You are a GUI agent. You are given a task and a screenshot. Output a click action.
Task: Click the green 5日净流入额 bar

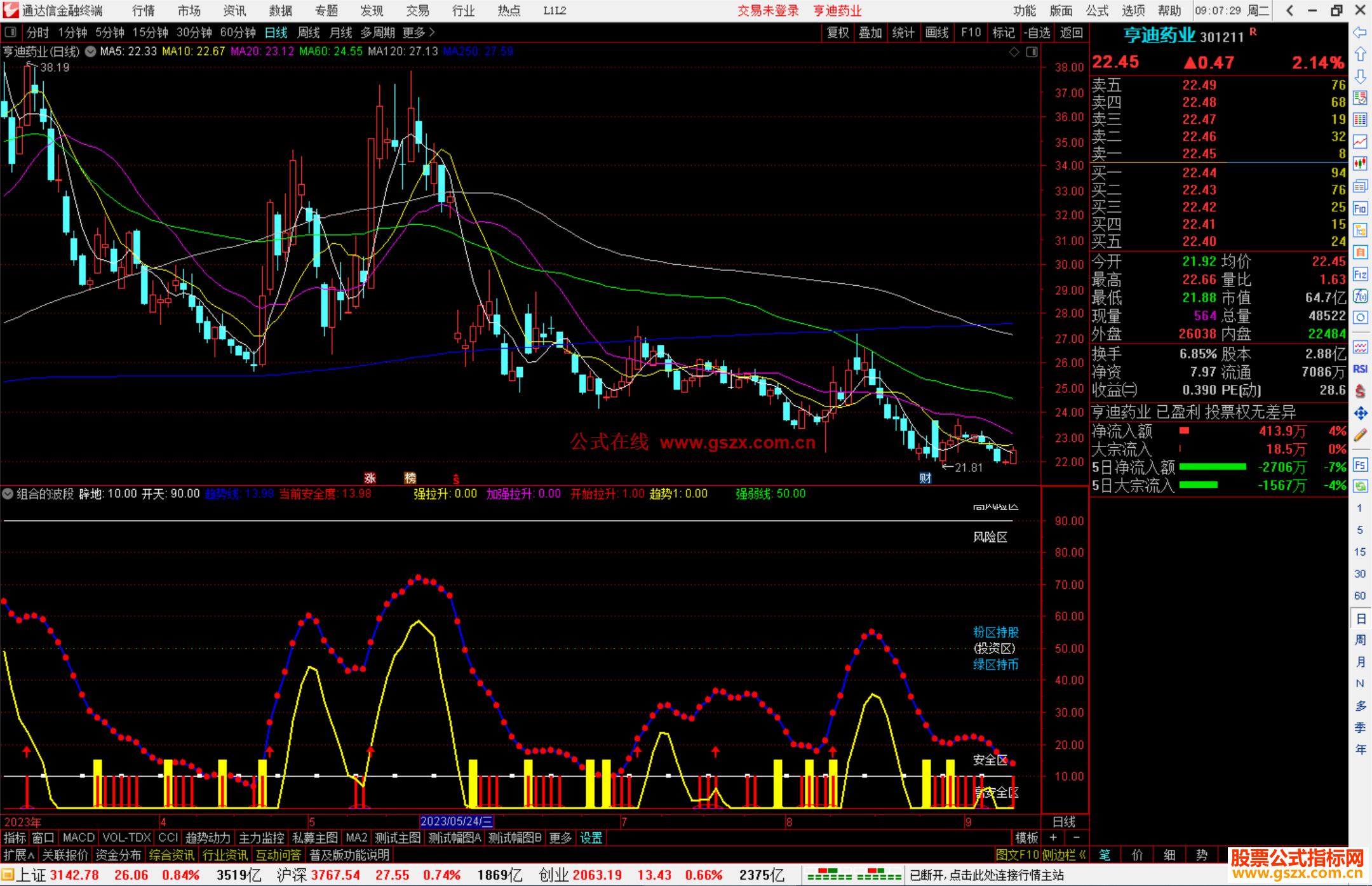point(1212,467)
